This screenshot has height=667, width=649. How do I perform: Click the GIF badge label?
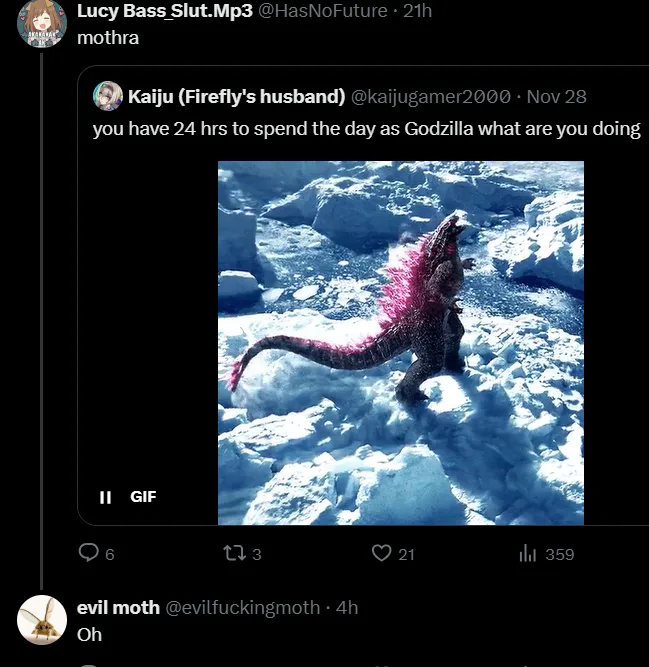(143, 496)
